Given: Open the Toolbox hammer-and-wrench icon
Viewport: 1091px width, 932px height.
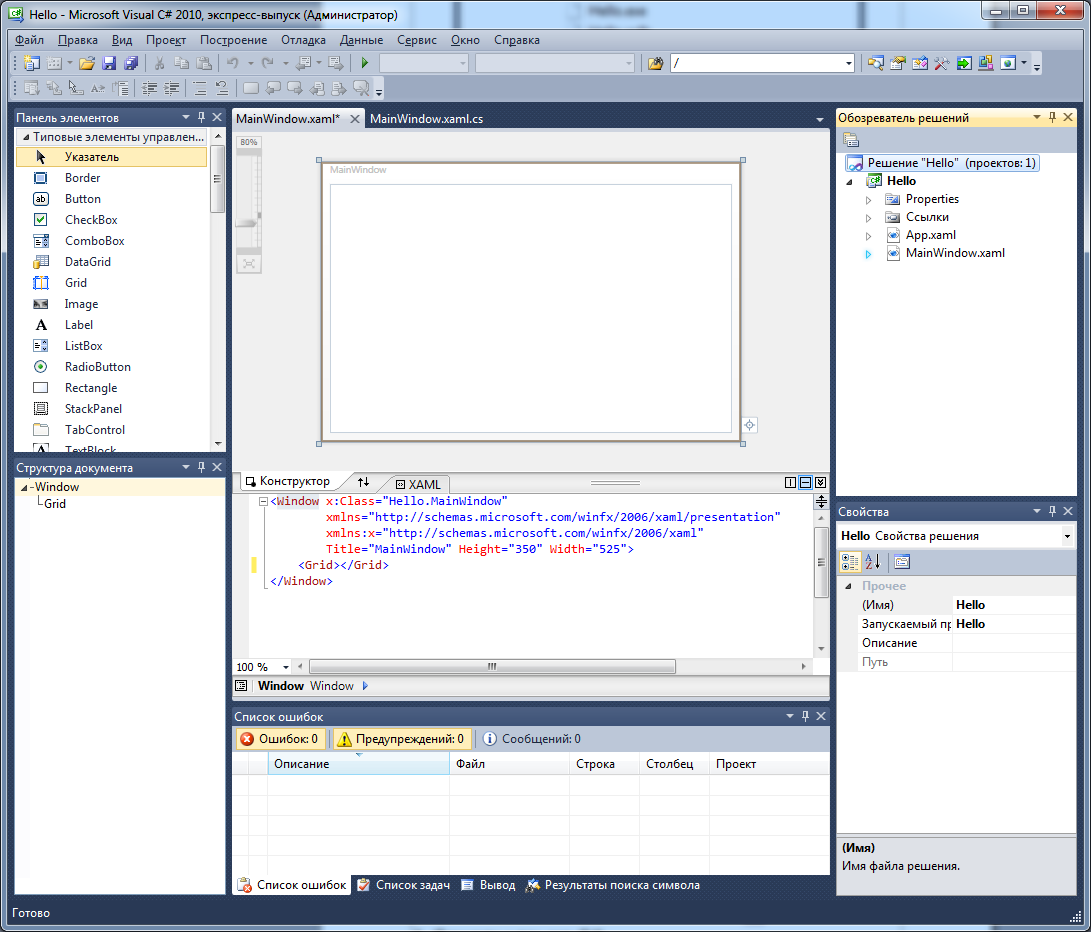Looking at the screenshot, I should [x=941, y=63].
